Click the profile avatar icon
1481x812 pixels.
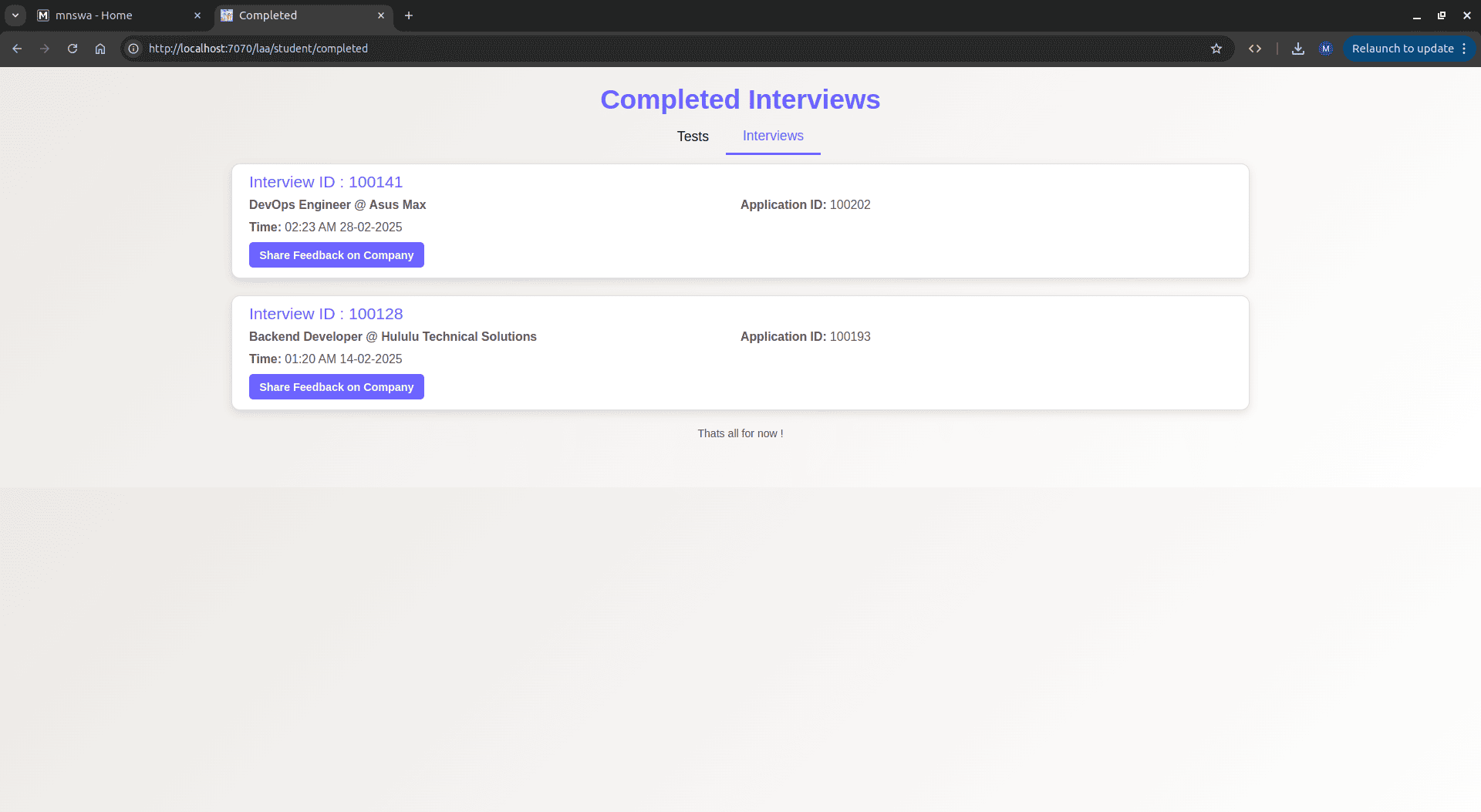[x=1325, y=49]
